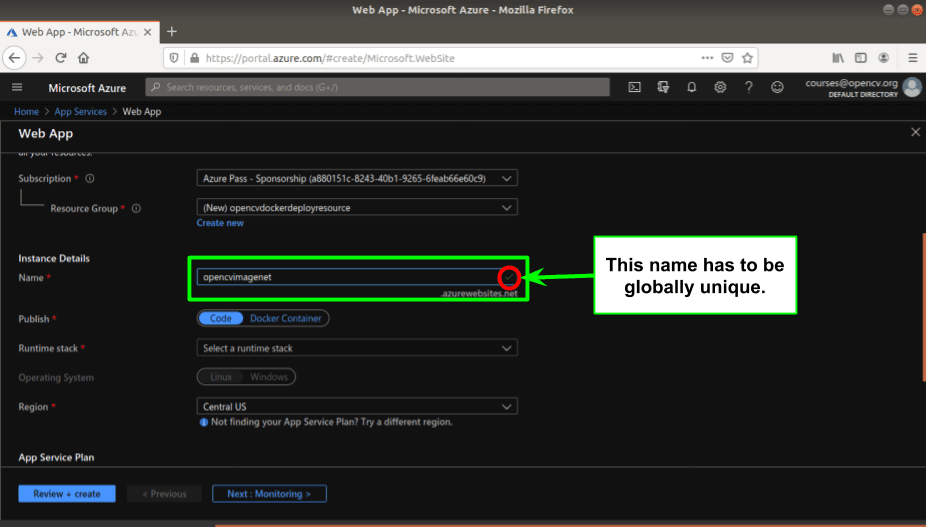Show Resource Group info tooltip icon
Viewport: 926px width, 527px height.
click(136, 209)
